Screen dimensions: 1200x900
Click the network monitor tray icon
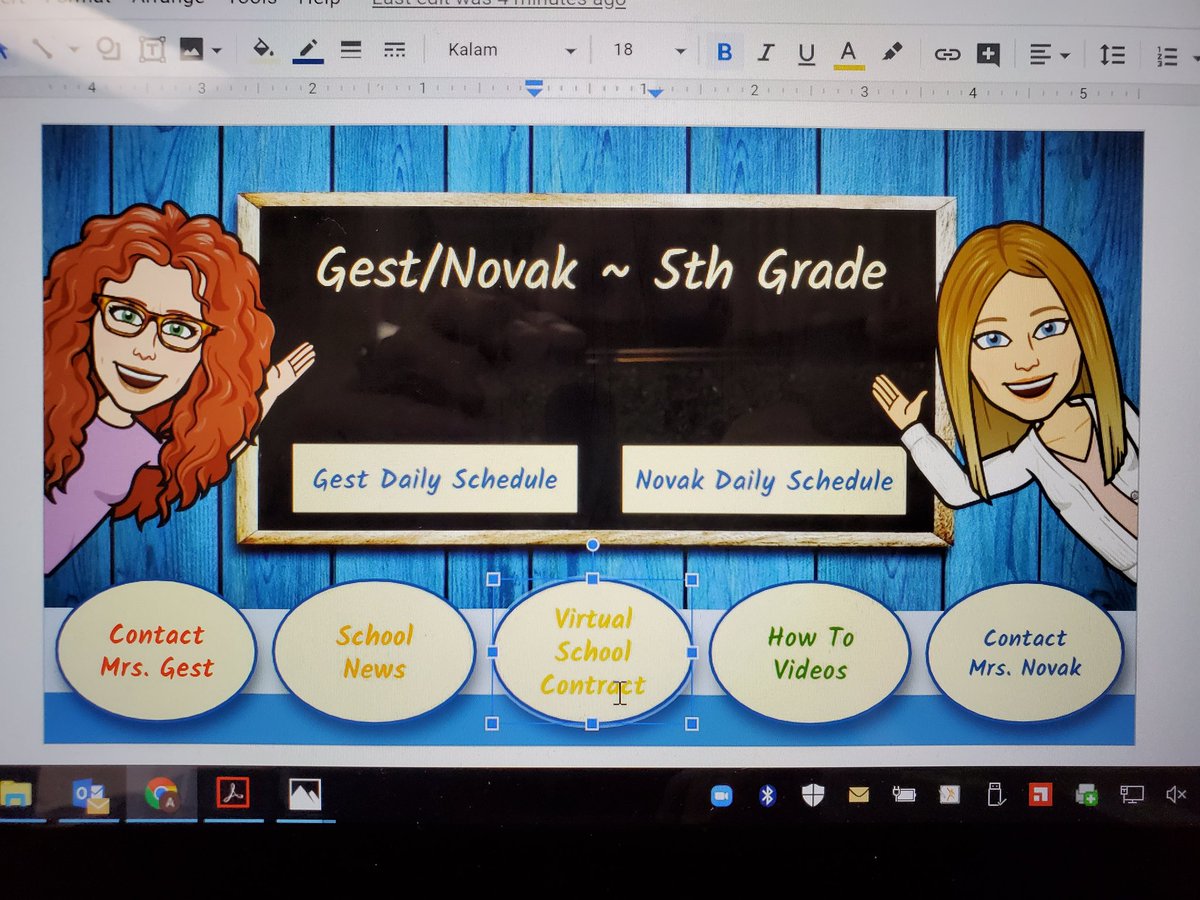coord(1131,796)
